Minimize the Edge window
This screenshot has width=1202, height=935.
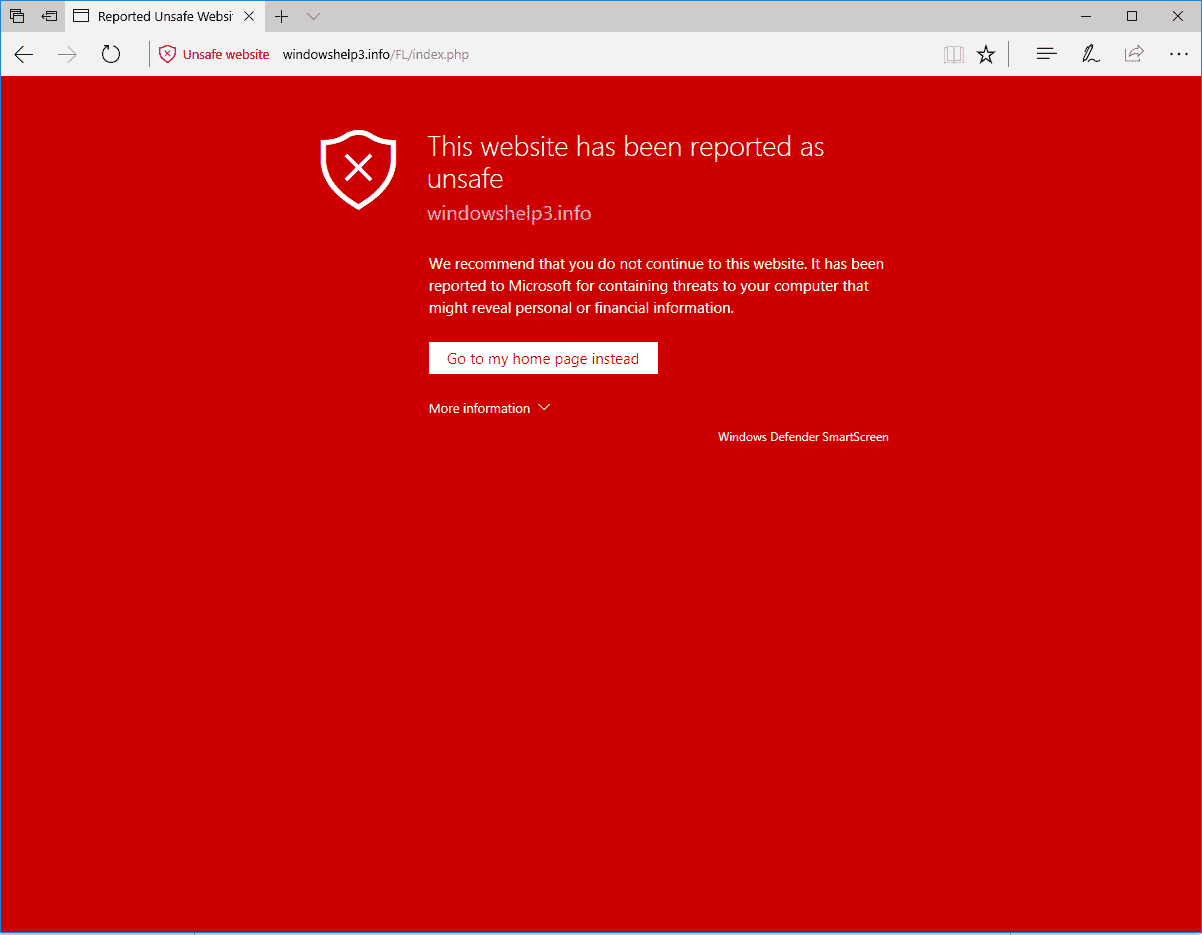(1086, 16)
